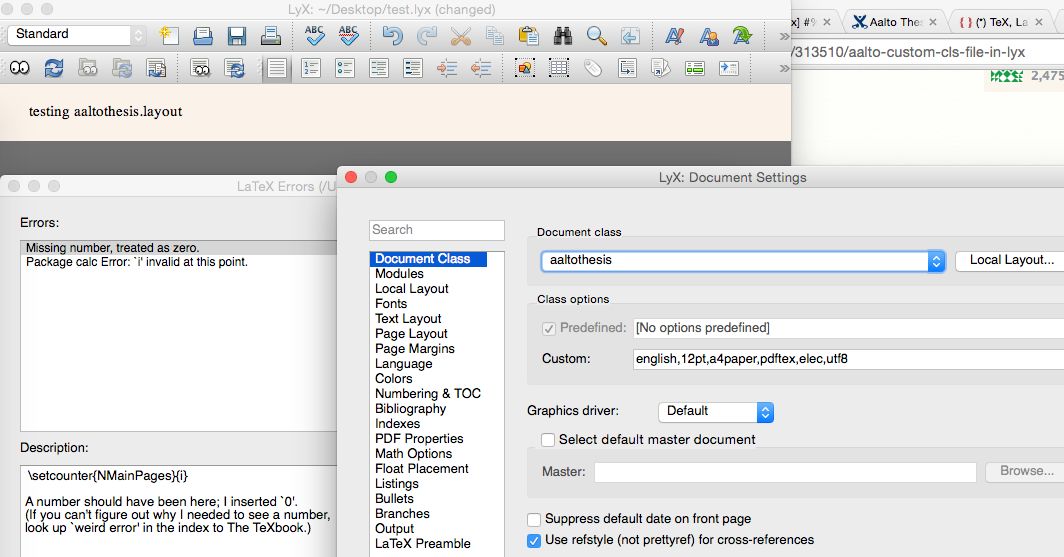Set itemized bullet list paragraph style

[x=345, y=68]
